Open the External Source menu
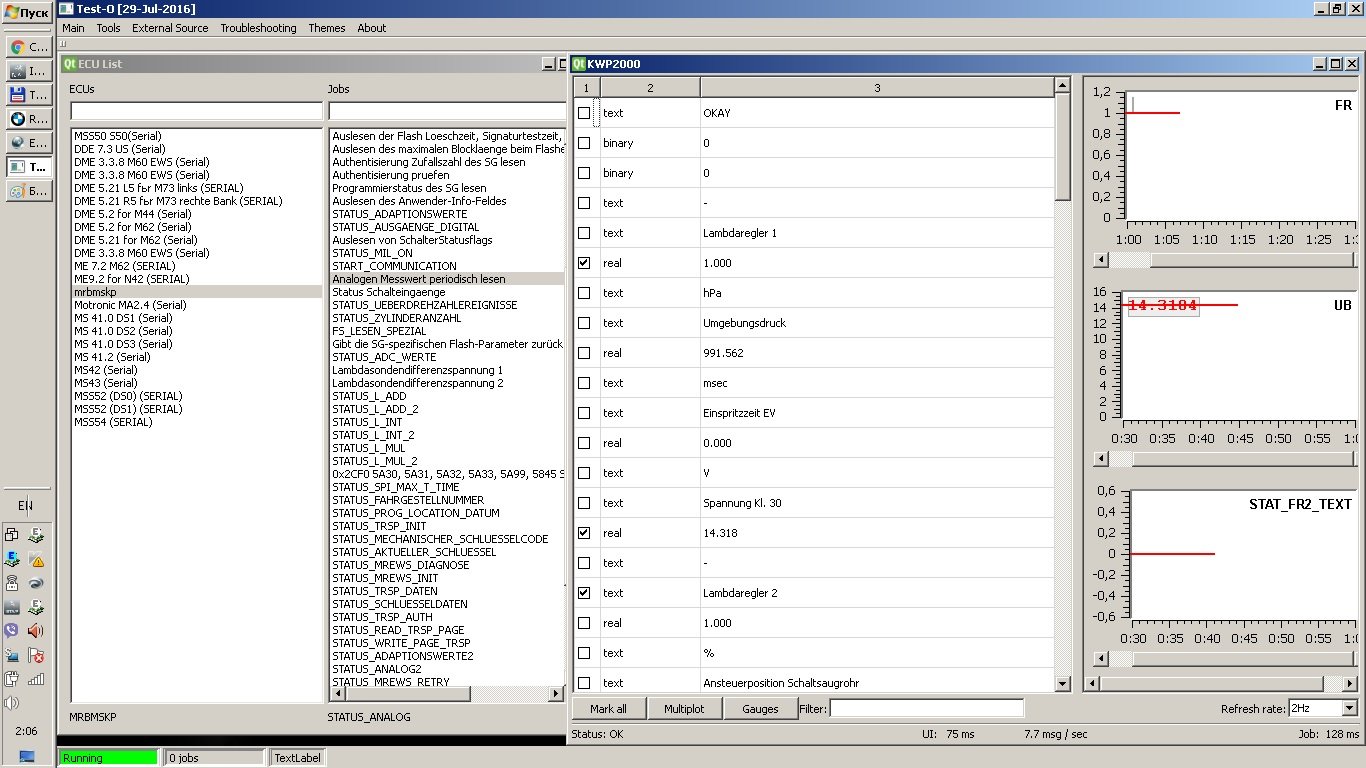1366x768 pixels. tap(170, 28)
